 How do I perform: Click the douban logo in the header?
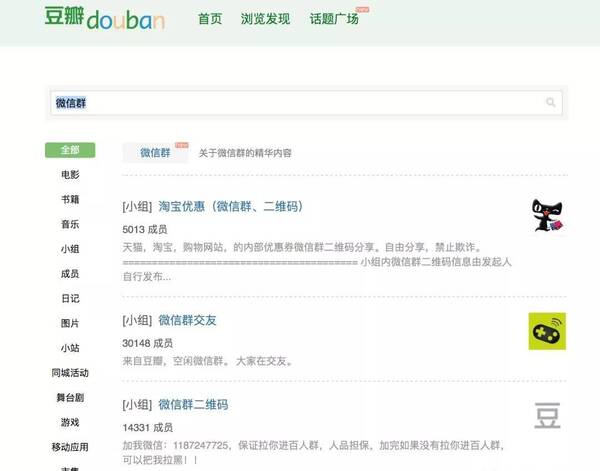pos(104,18)
